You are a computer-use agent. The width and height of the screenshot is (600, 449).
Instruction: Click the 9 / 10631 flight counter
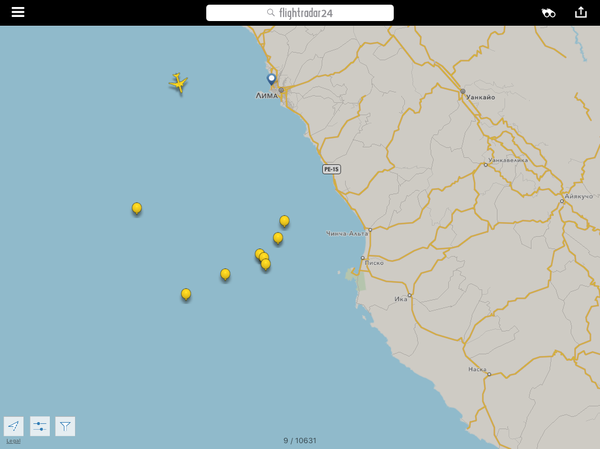pyautogui.click(x=300, y=441)
